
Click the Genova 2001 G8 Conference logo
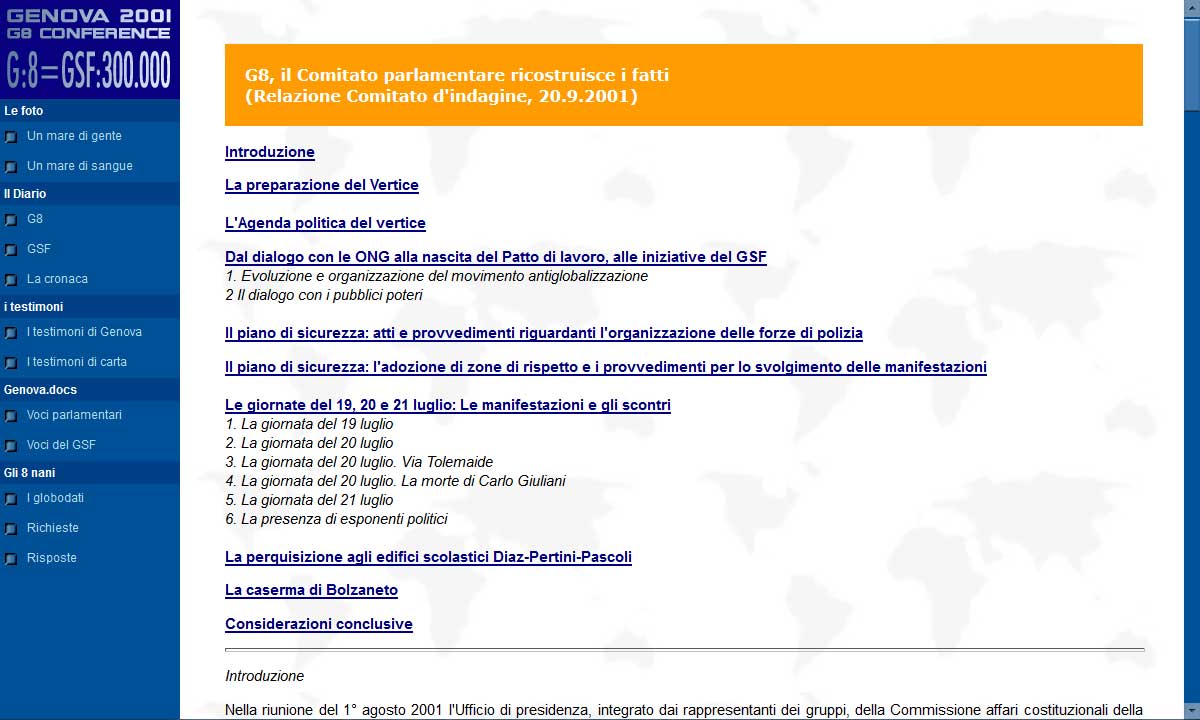tap(90, 50)
